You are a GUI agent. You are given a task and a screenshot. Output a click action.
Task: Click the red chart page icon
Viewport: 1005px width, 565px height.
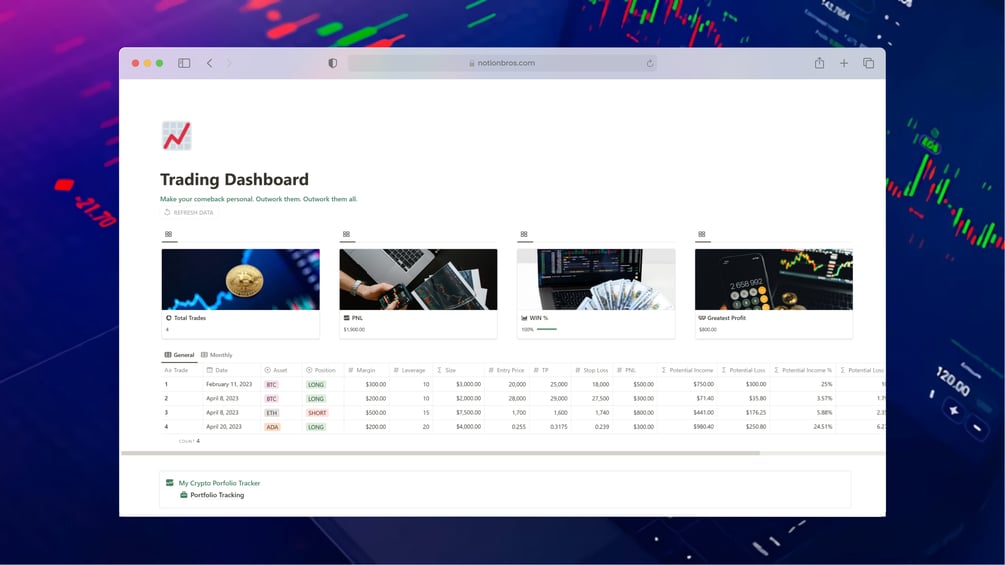[176, 136]
